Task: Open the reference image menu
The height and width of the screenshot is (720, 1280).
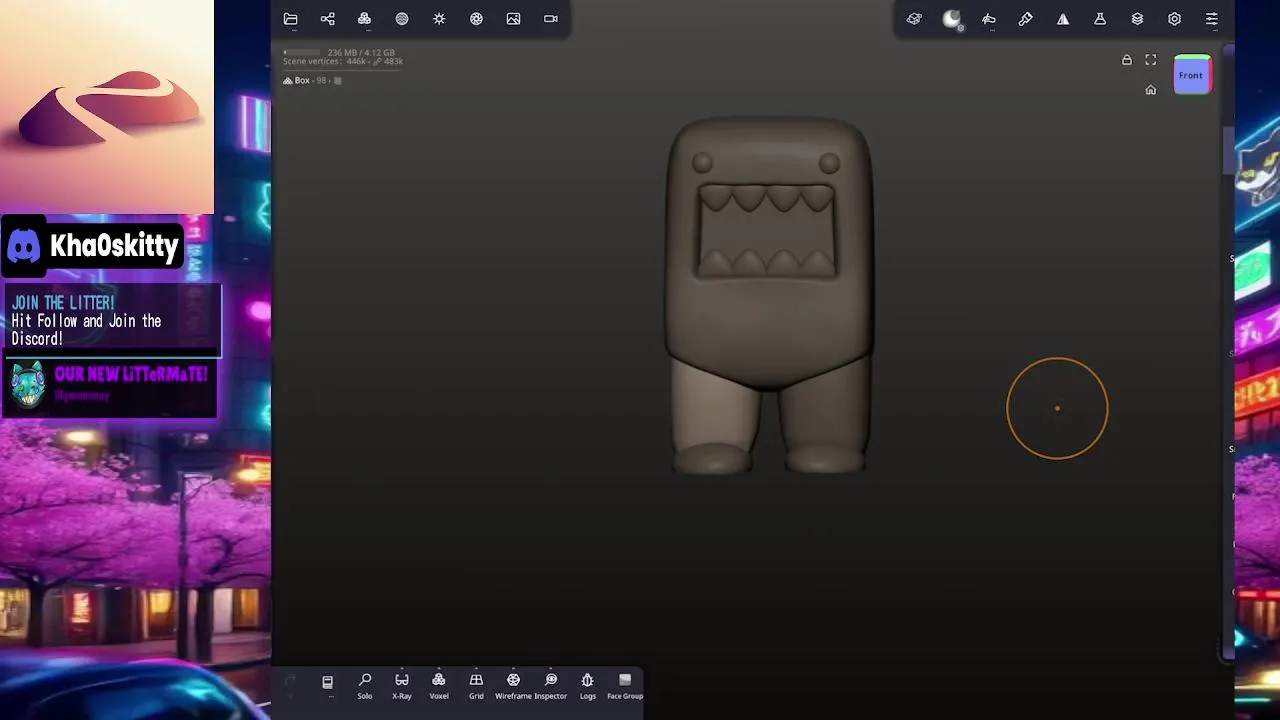Action: [x=513, y=19]
